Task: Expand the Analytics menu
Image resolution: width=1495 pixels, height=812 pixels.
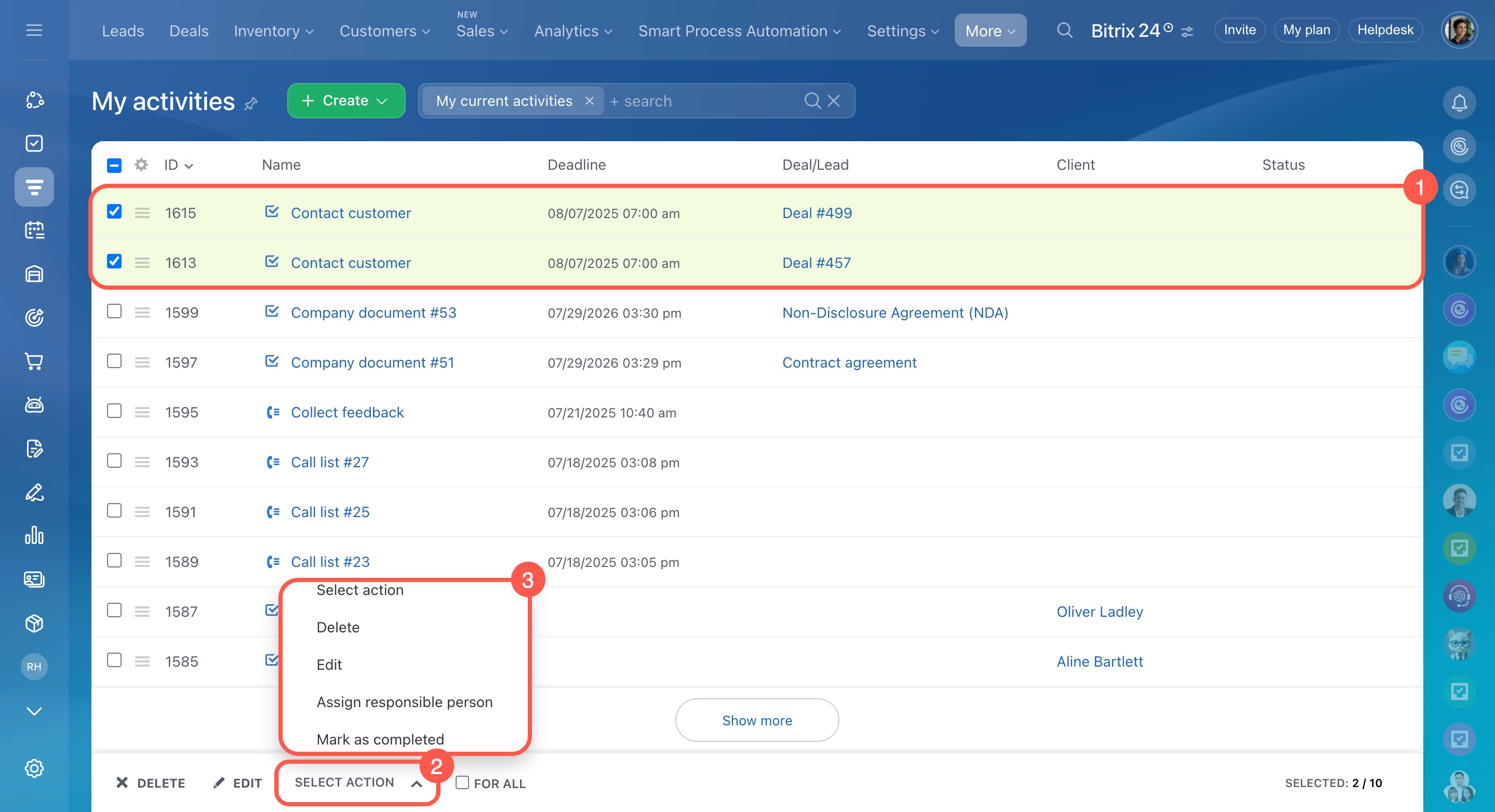Action: point(573,31)
